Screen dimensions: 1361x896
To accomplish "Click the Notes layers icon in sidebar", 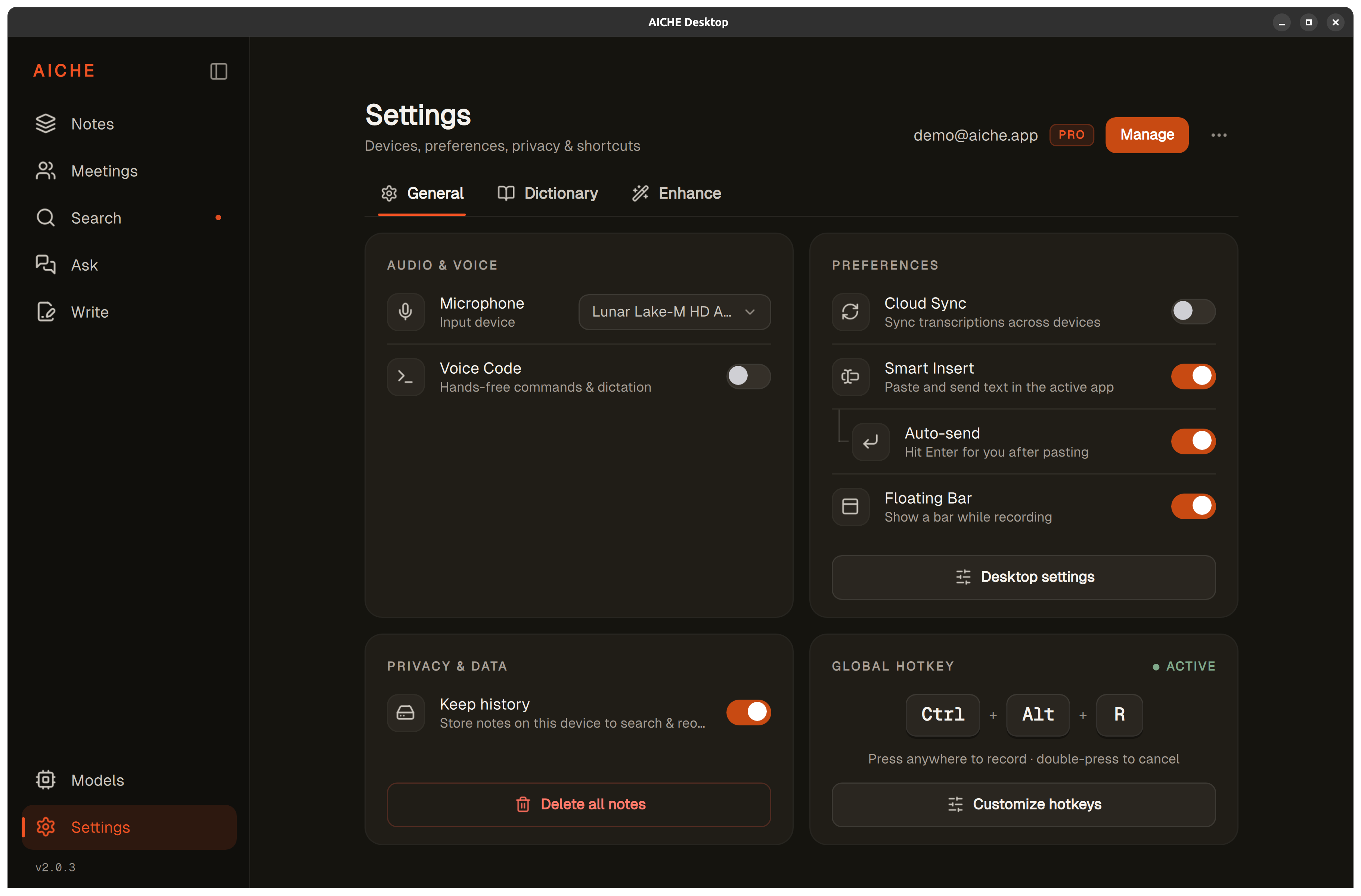I will pyautogui.click(x=46, y=124).
